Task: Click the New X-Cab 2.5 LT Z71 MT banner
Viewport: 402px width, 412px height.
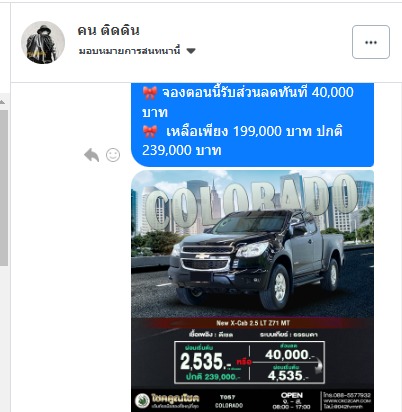Action: (x=253, y=323)
